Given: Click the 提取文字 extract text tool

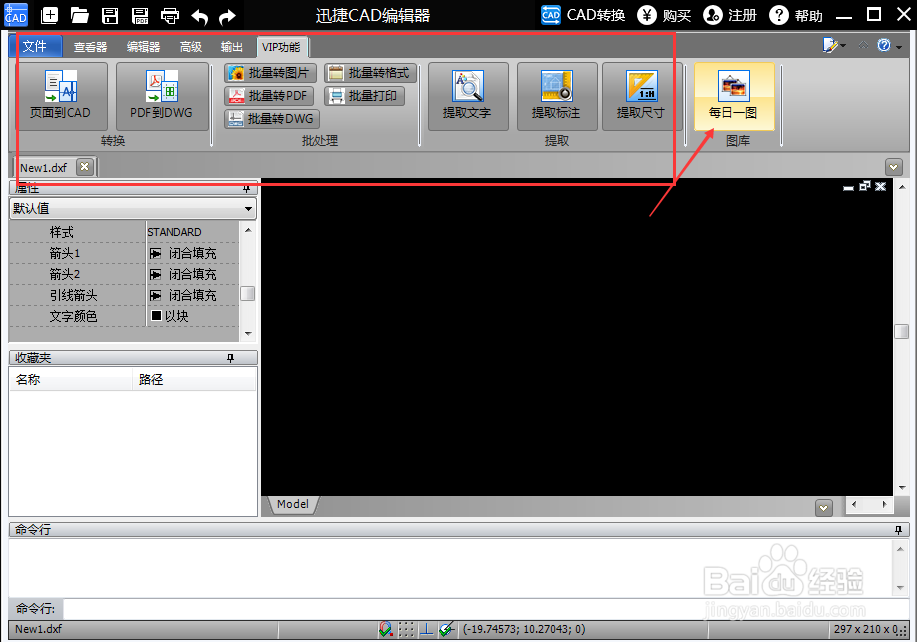Looking at the screenshot, I should [467, 96].
